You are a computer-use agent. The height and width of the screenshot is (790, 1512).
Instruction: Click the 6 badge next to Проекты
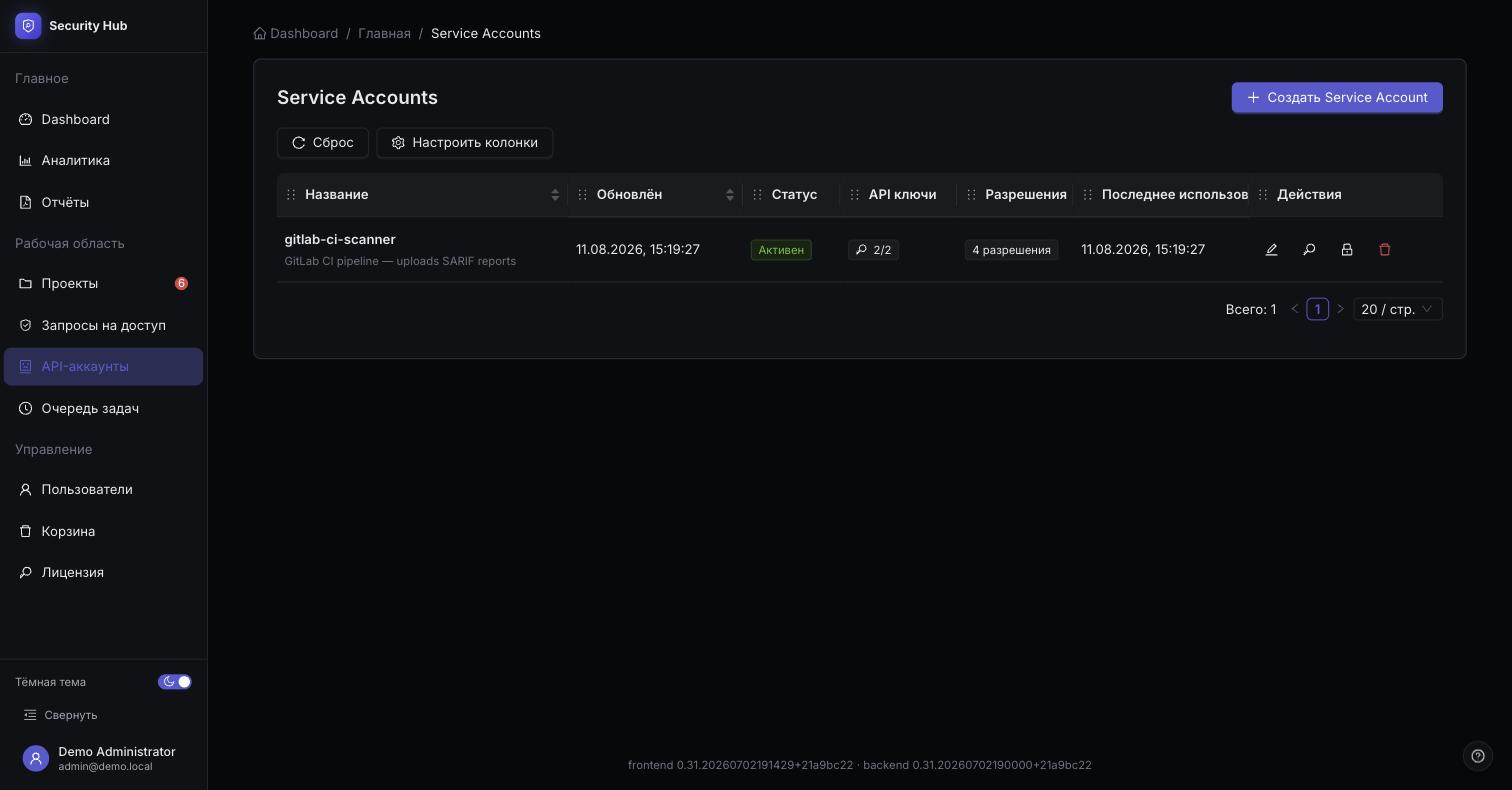tap(181, 284)
